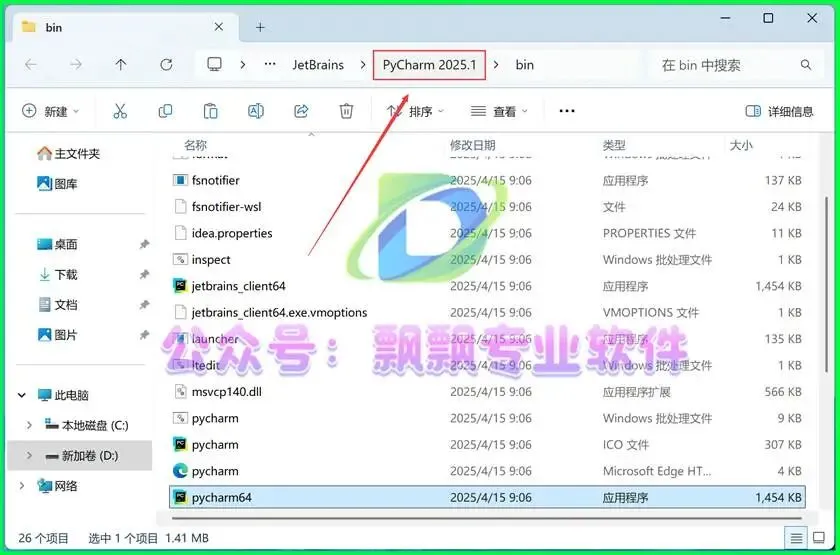The image size is (840, 555).
Task: Sort by 修改日期 column header
Action: tap(472, 145)
